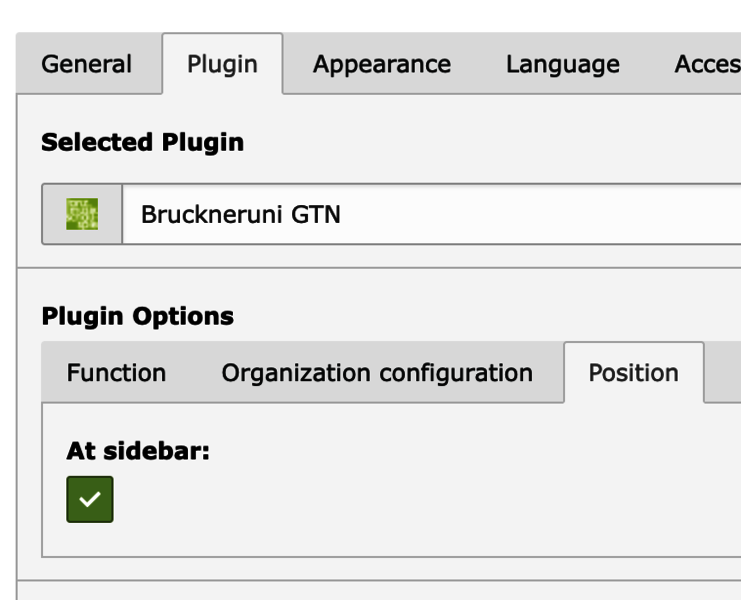Switch to the Function options tab
Image resolution: width=741 pixels, height=600 pixels.
click(x=116, y=373)
